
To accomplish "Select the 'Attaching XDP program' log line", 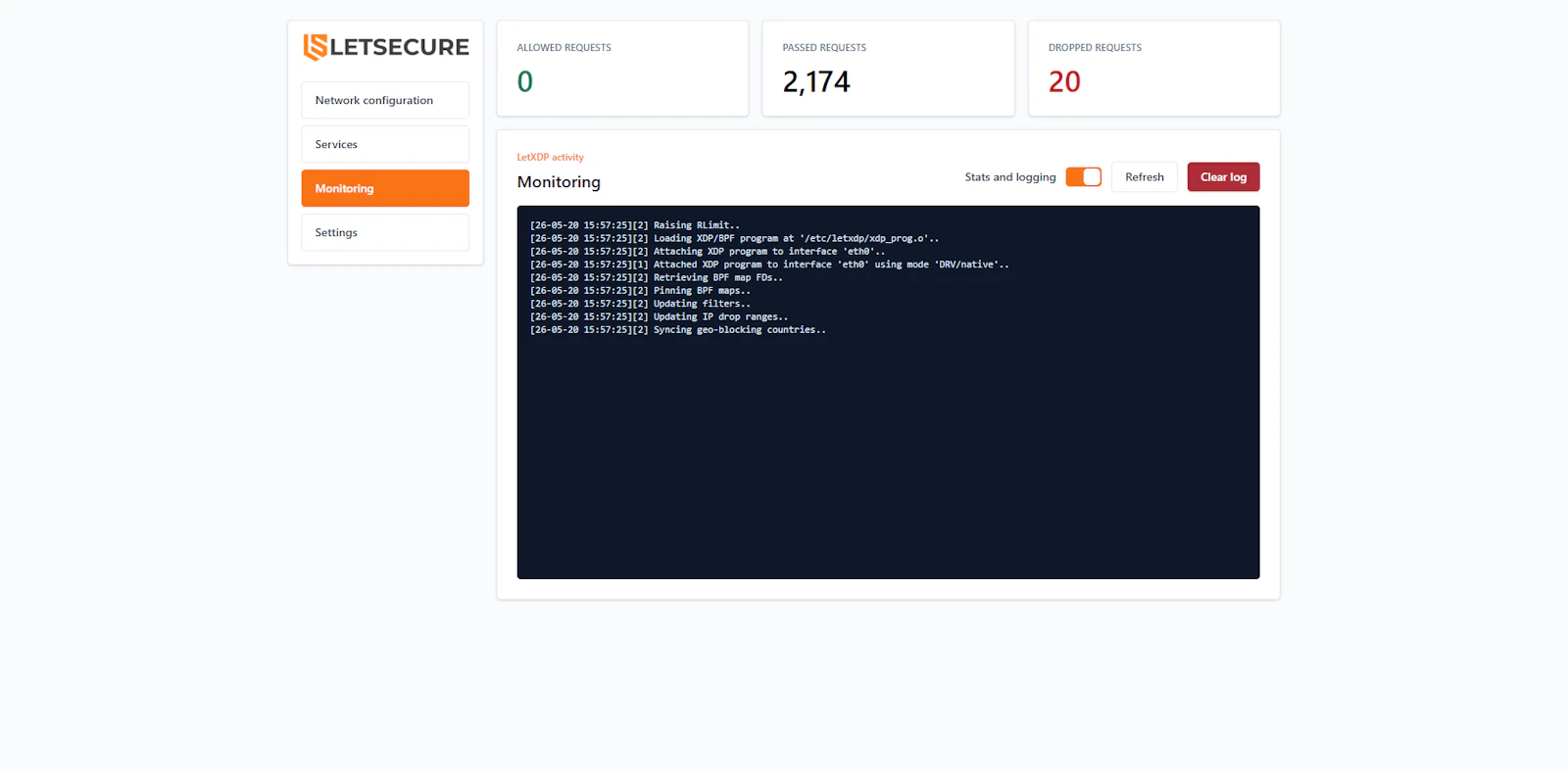I will pos(708,252).
